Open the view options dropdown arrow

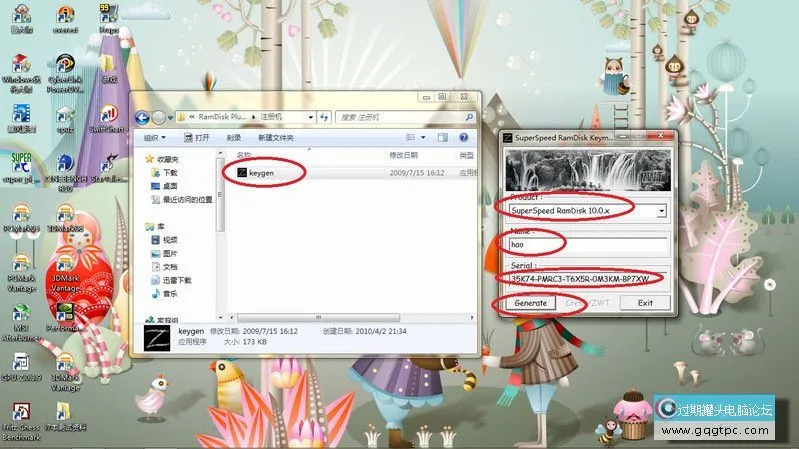pos(423,138)
